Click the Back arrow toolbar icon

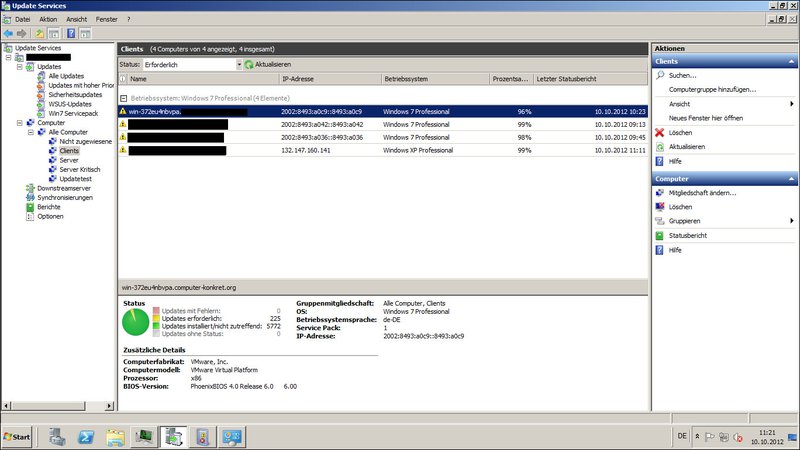(x=8, y=34)
